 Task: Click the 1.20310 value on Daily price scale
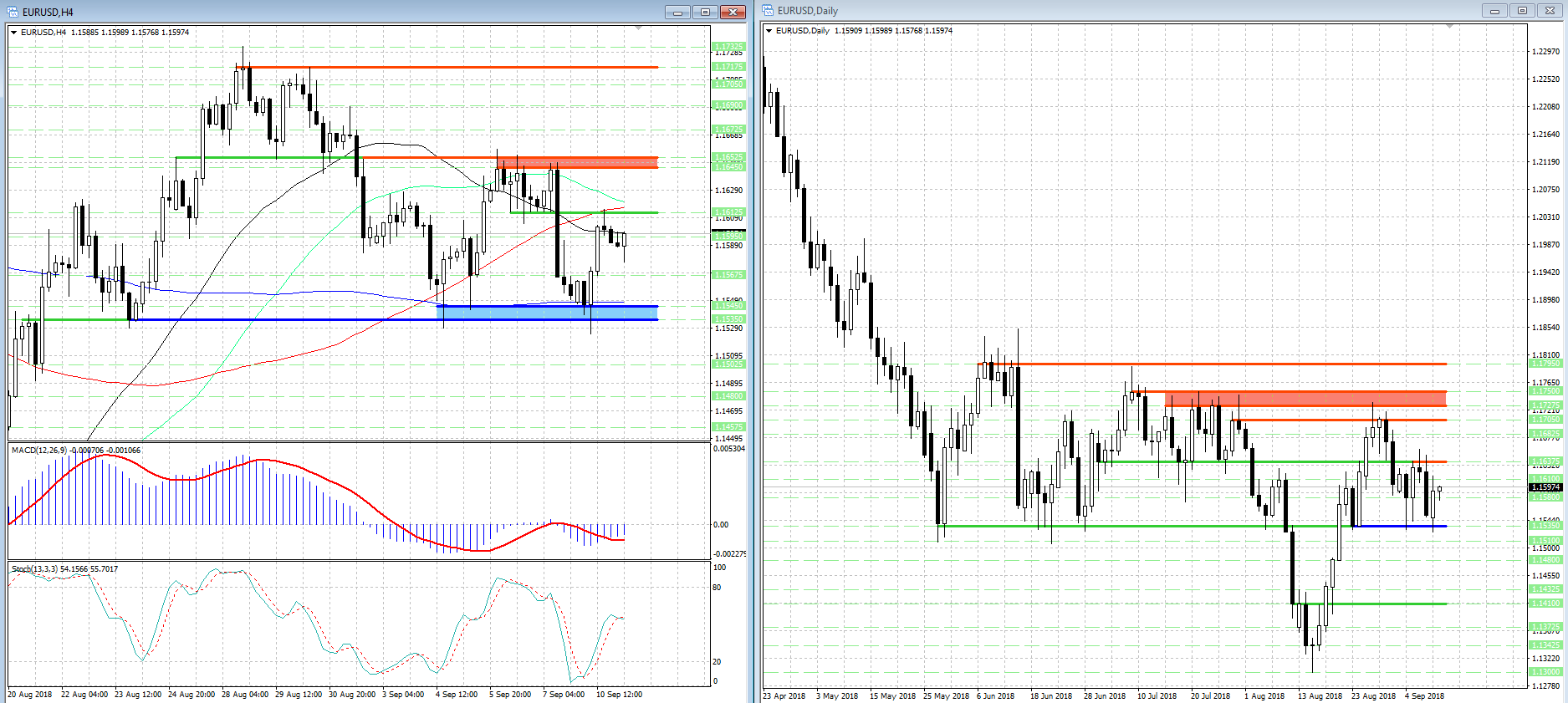(x=1545, y=217)
